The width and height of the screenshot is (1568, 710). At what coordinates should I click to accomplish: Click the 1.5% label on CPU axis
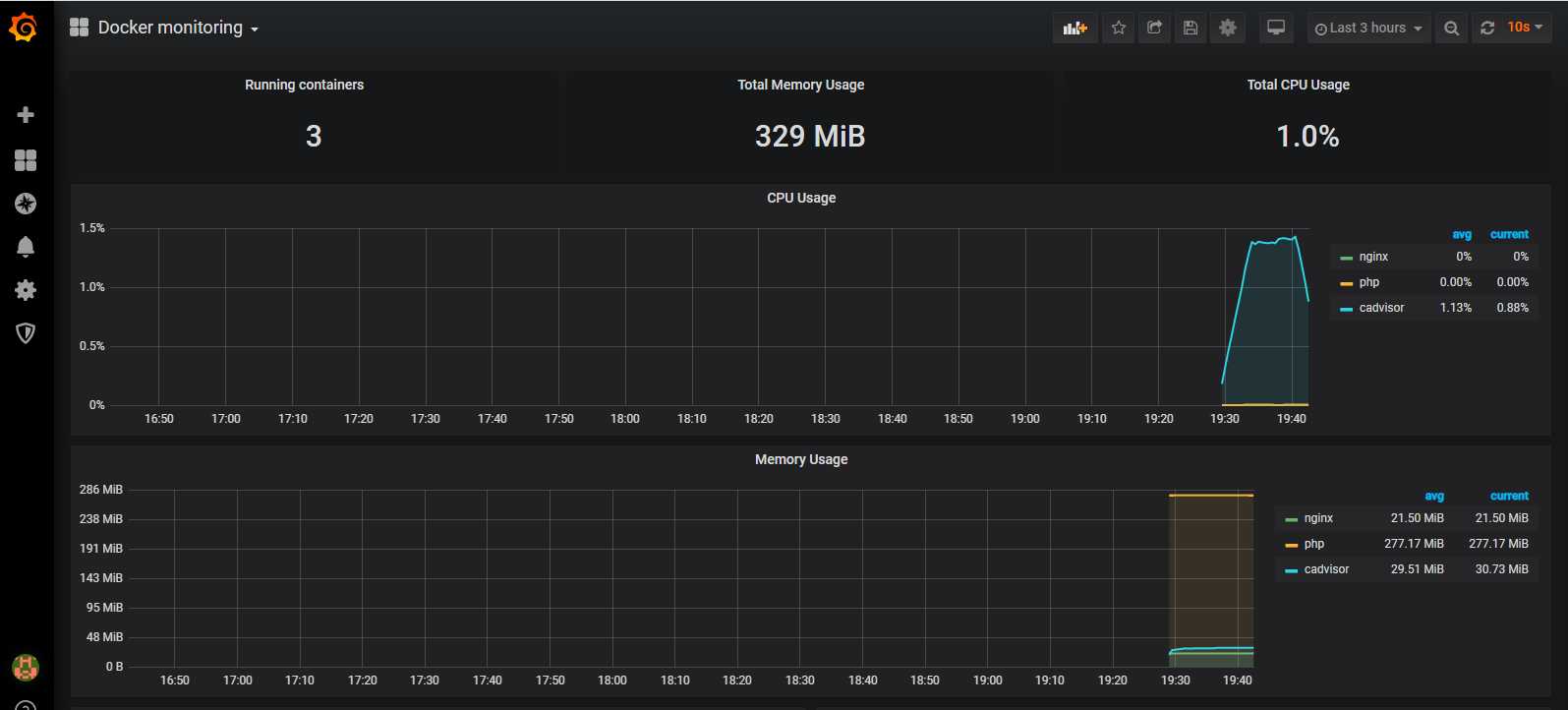click(92, 228)
